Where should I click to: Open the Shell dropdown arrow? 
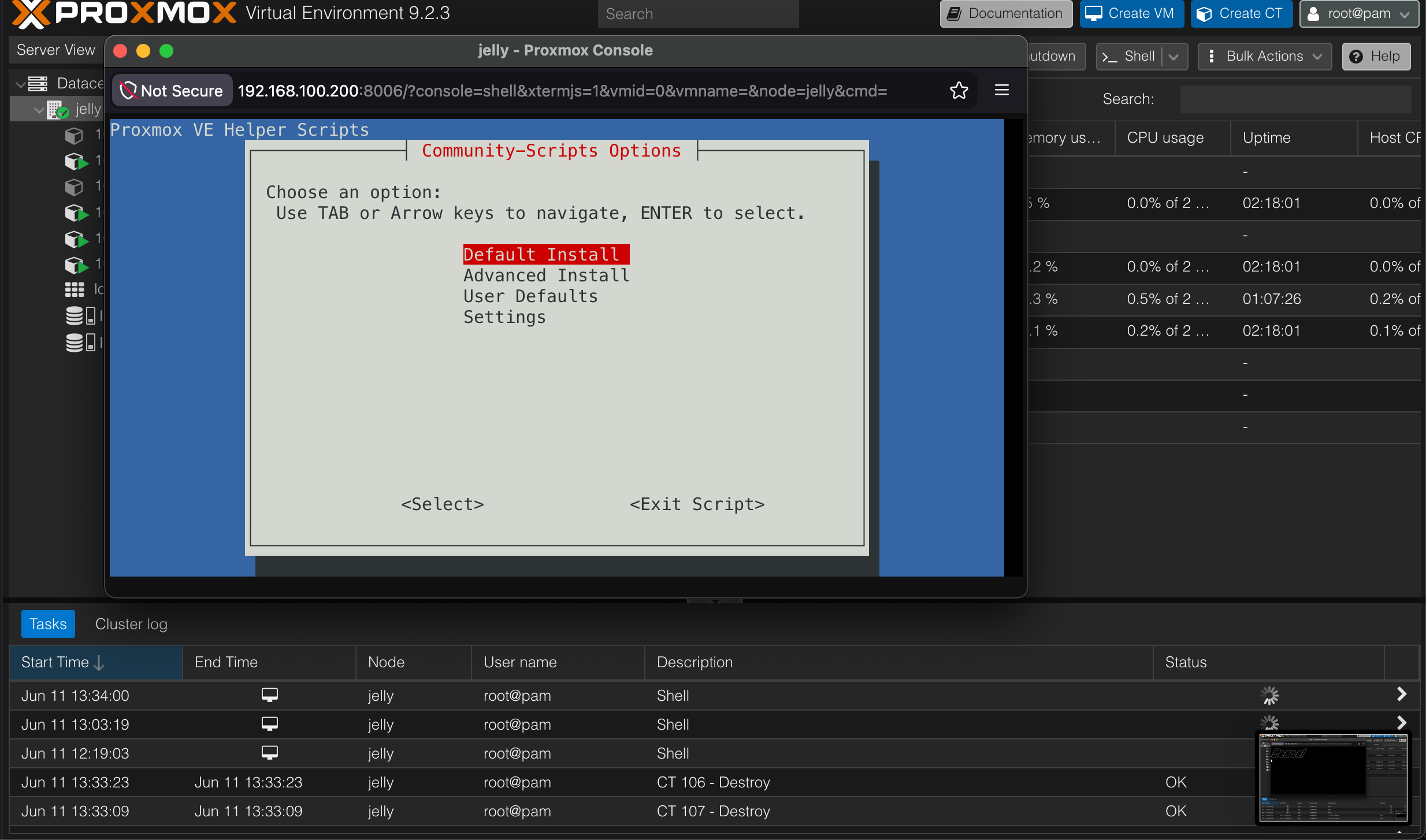[1174, 57]
